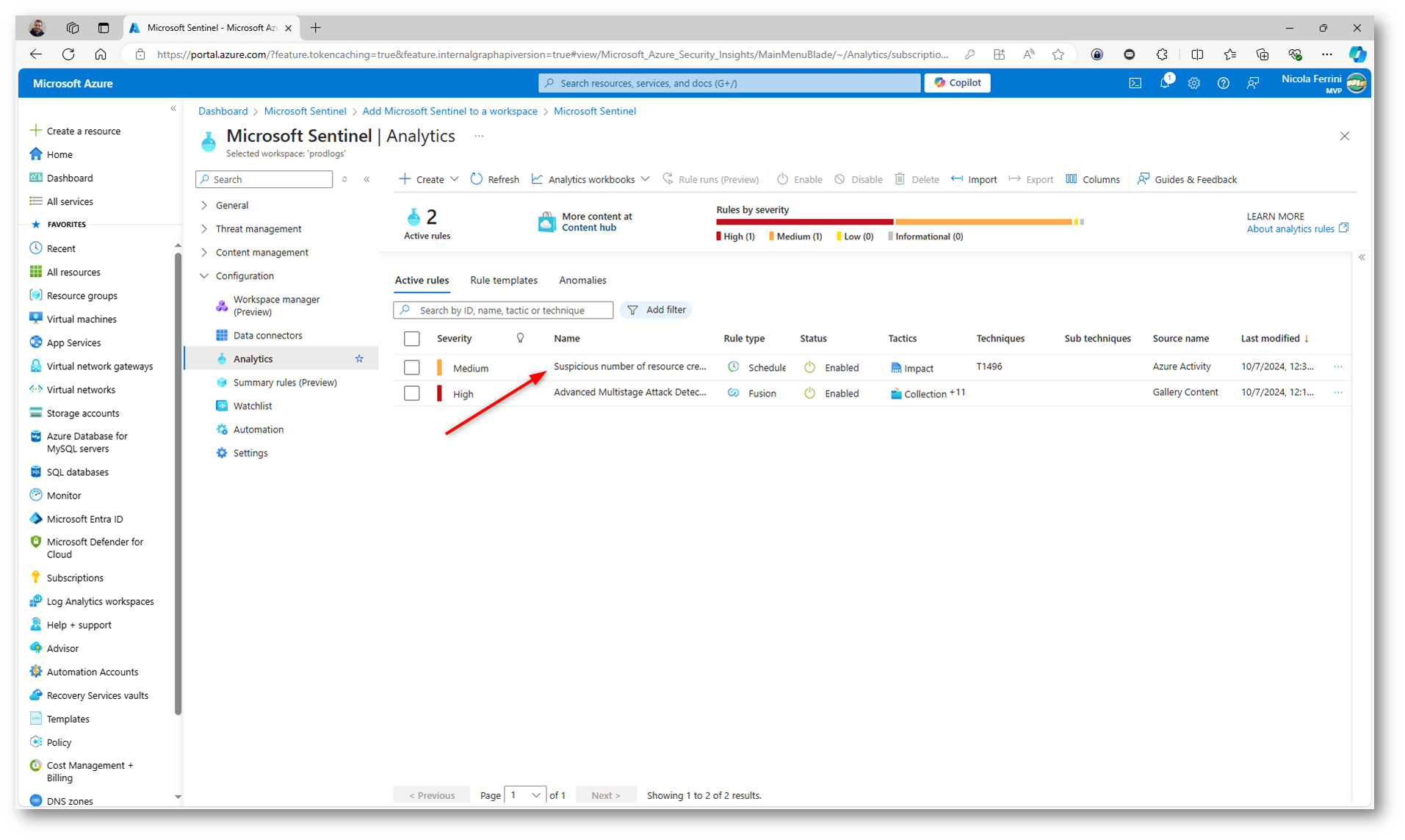
Task: Click Create a resource
Action: 75,131
